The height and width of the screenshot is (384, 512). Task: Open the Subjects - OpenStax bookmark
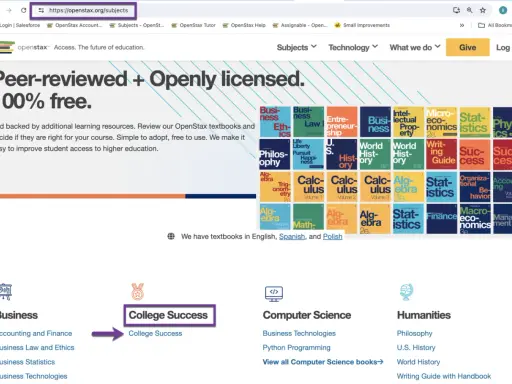coord(137,25)
